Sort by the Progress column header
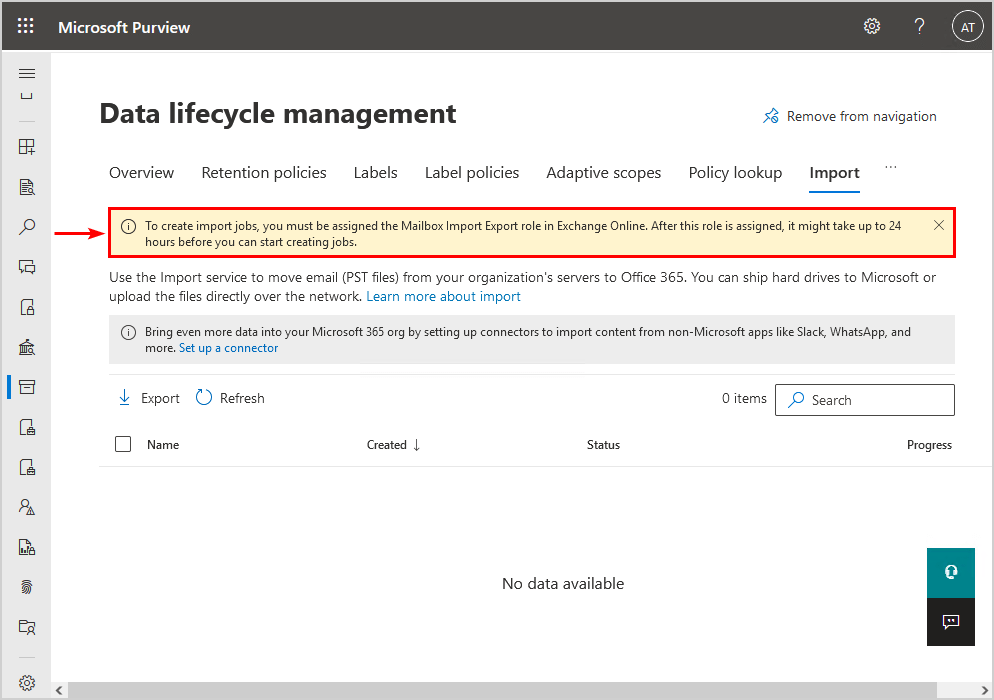The image size is (994, 700). click(929, 445)
